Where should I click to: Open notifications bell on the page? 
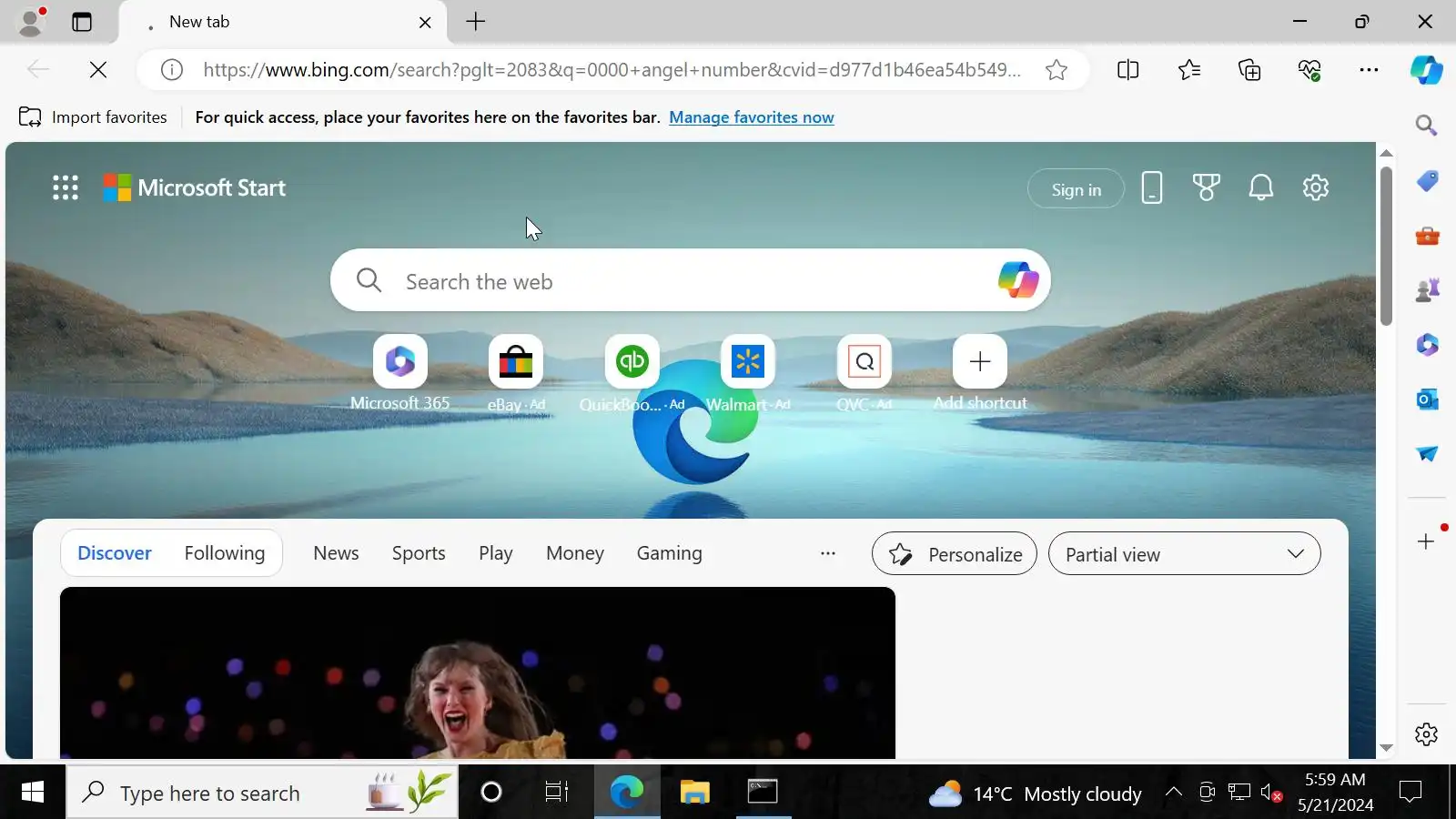(x=1261, y=187)
